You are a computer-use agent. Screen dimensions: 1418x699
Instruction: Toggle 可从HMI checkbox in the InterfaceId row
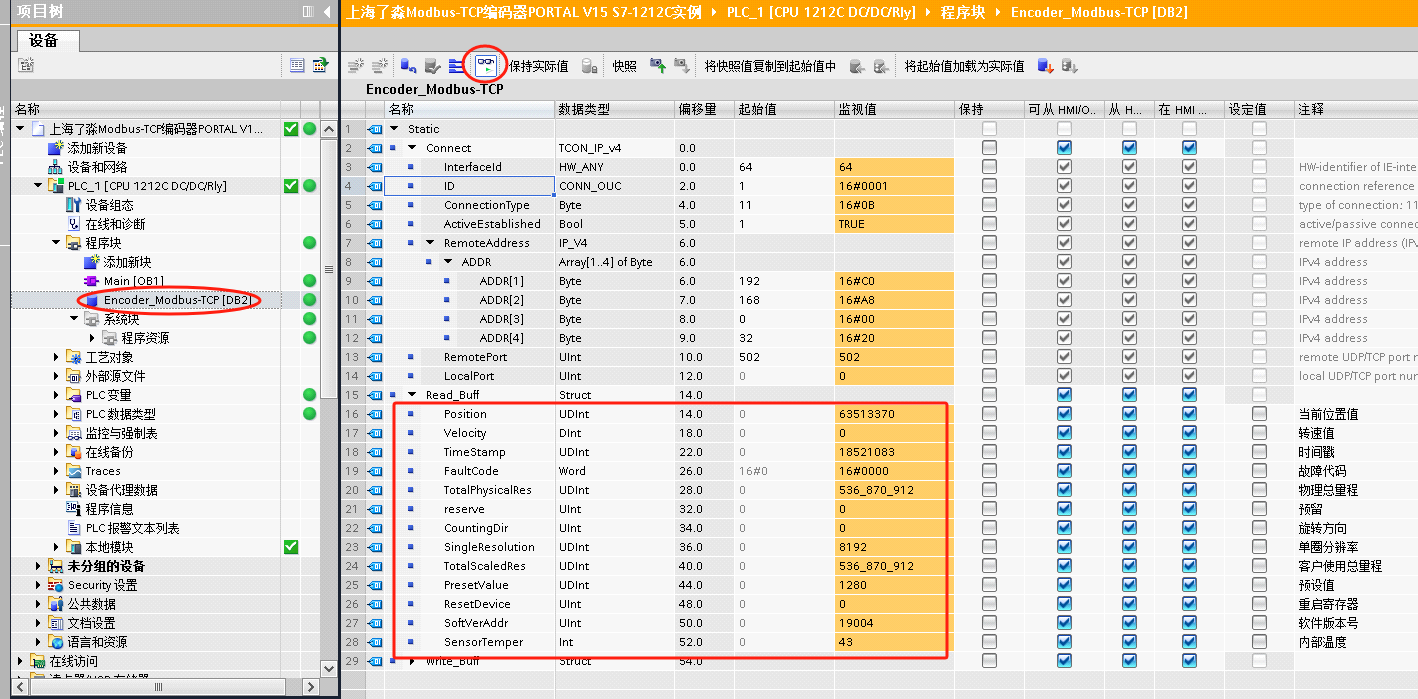point(1064,167)
